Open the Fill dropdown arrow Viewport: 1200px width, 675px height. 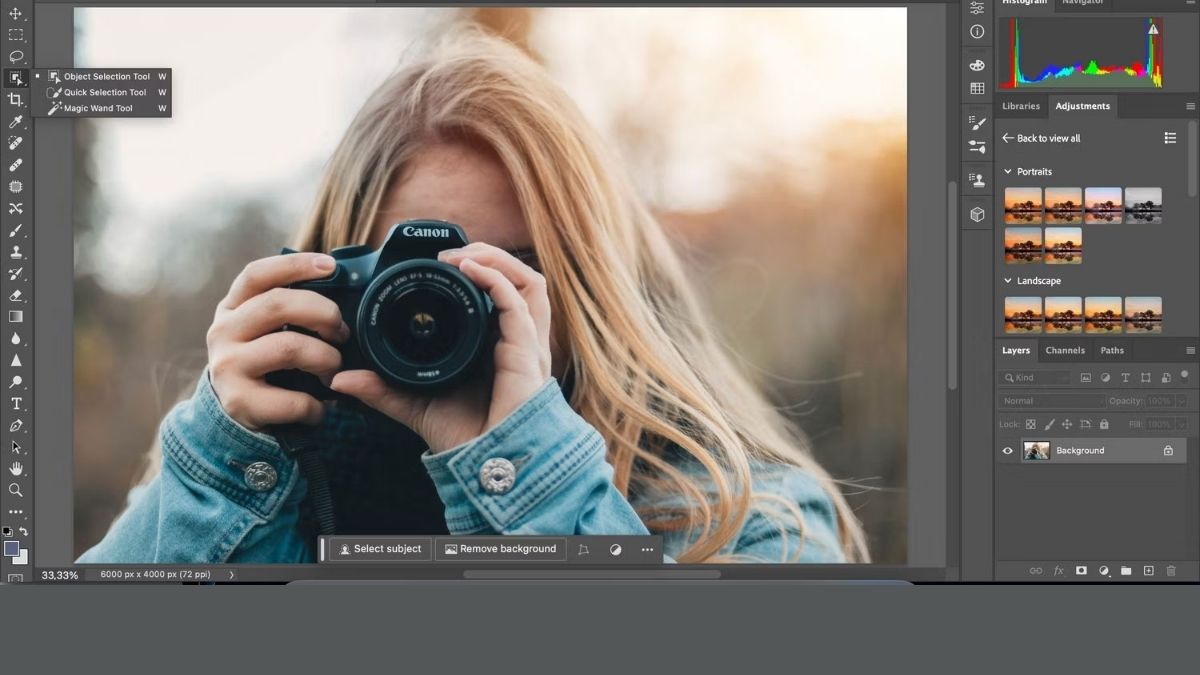pyautogui.click(x=1181, y=424)
